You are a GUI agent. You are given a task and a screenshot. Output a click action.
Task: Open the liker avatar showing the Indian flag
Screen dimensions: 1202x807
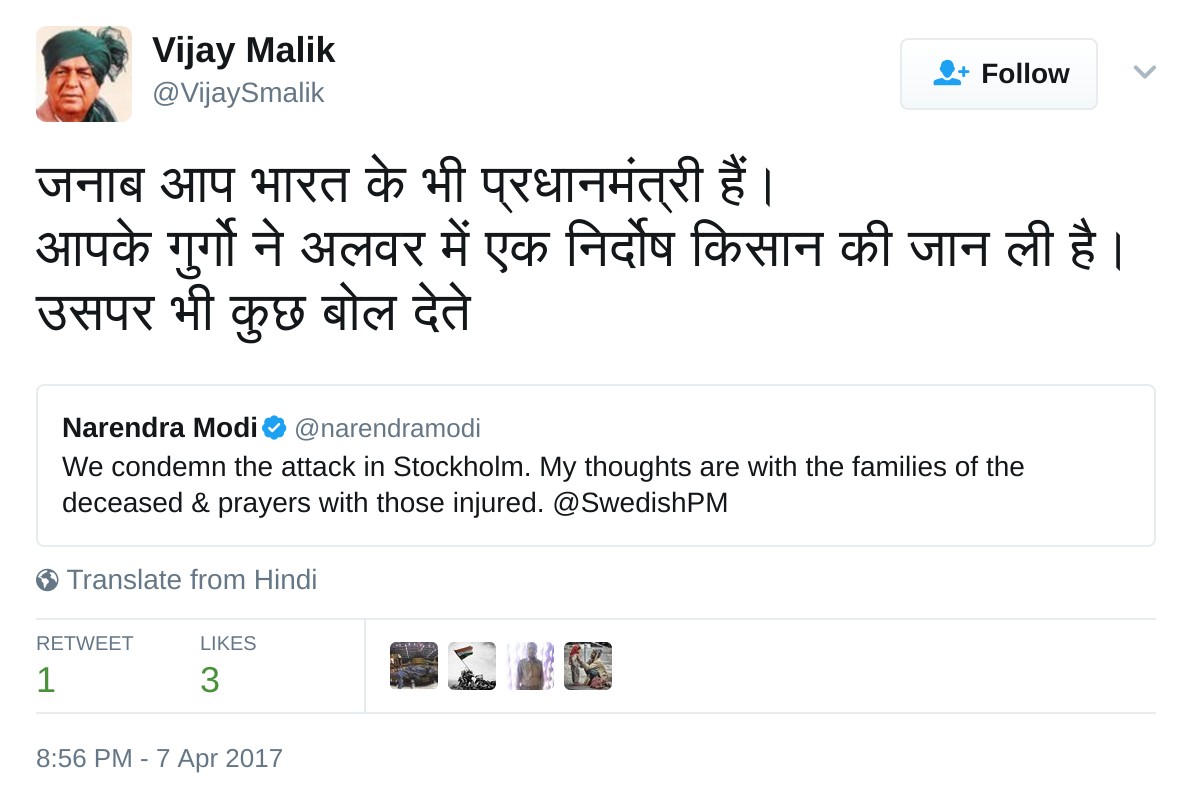pyautogui.click(x=472, y=666)
